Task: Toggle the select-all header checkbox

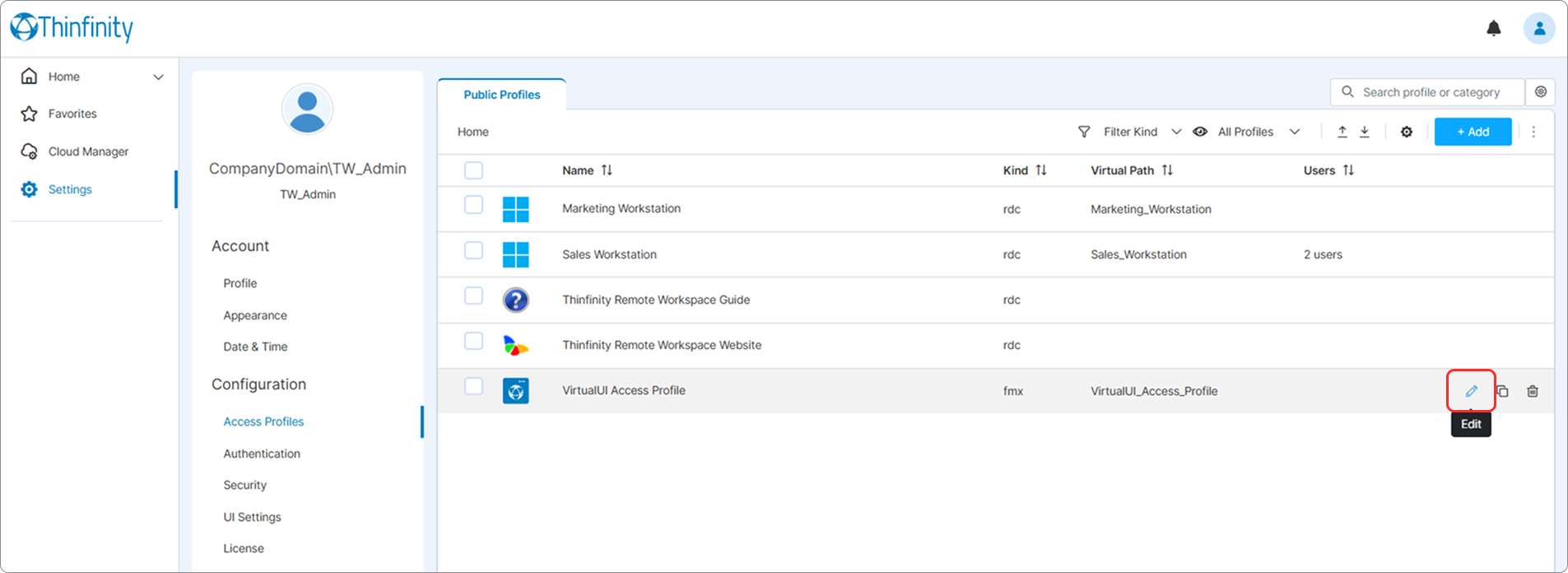Action: [473, 170]
